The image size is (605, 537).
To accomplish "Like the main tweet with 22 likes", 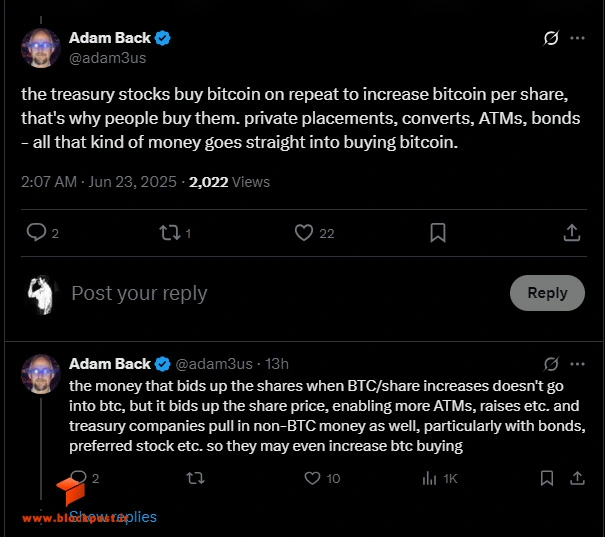I will pos(304,233).
